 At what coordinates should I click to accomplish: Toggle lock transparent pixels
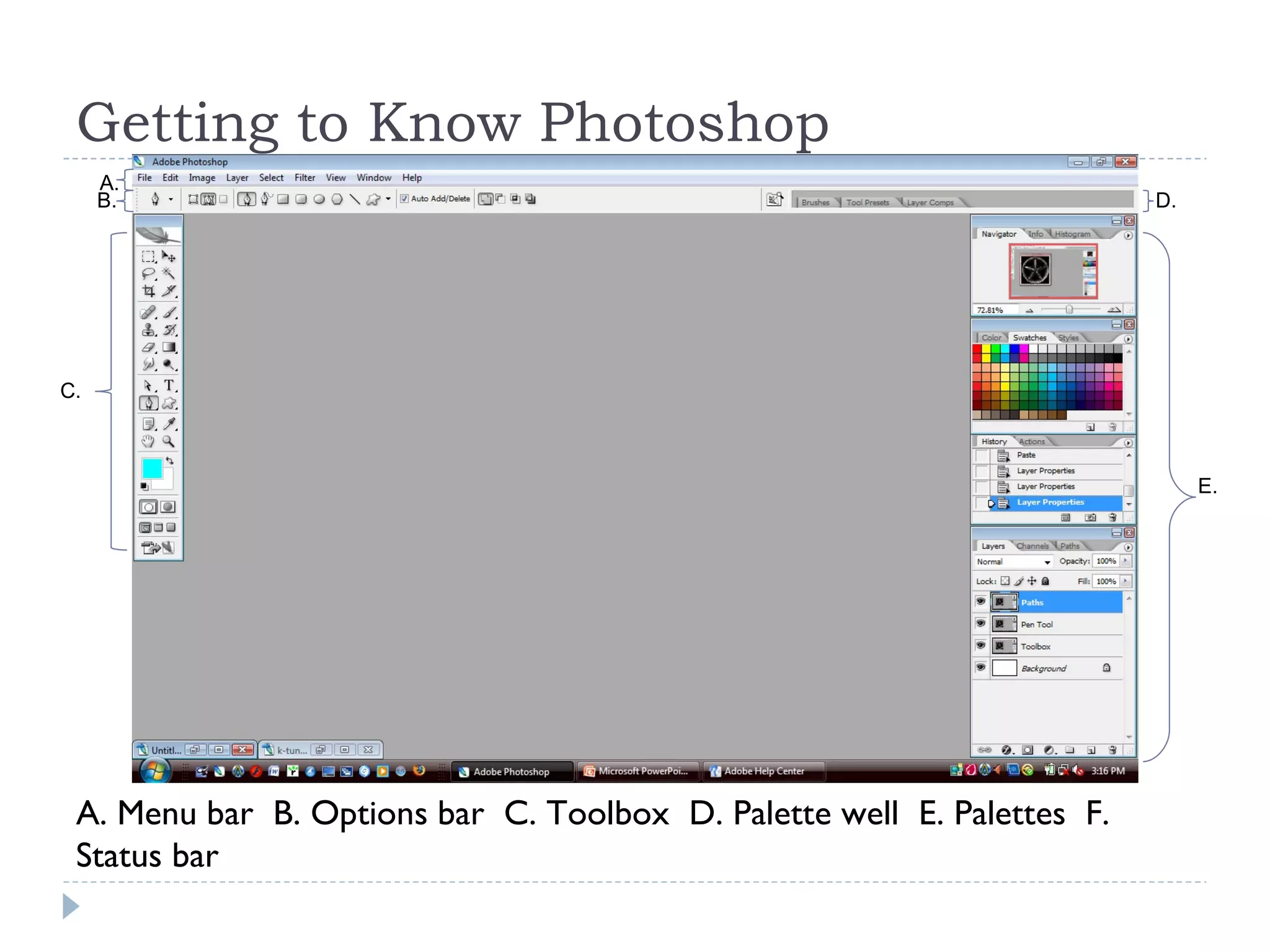(x=1005, y=581)
